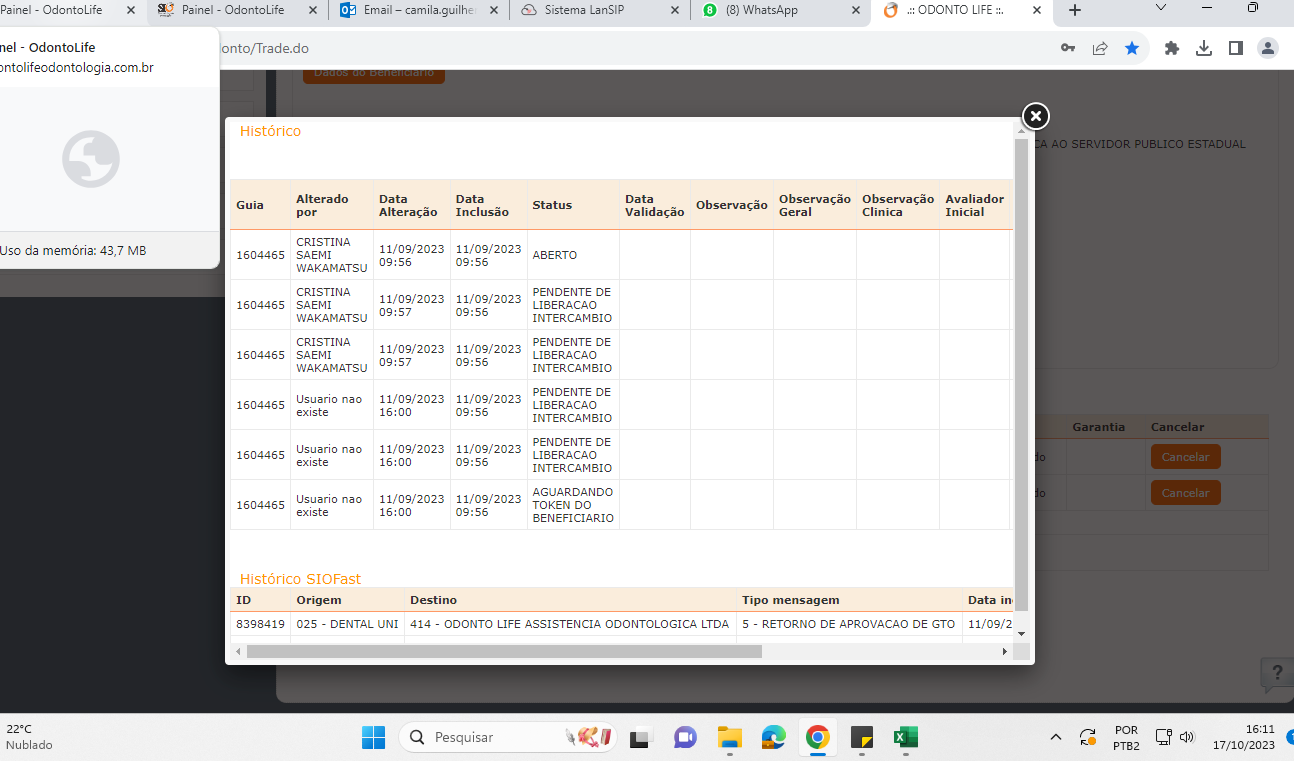1294x761 pixels.
Task: Click the popup's horizontal scrollbar thumb
Action: click(x=504, y=651)
